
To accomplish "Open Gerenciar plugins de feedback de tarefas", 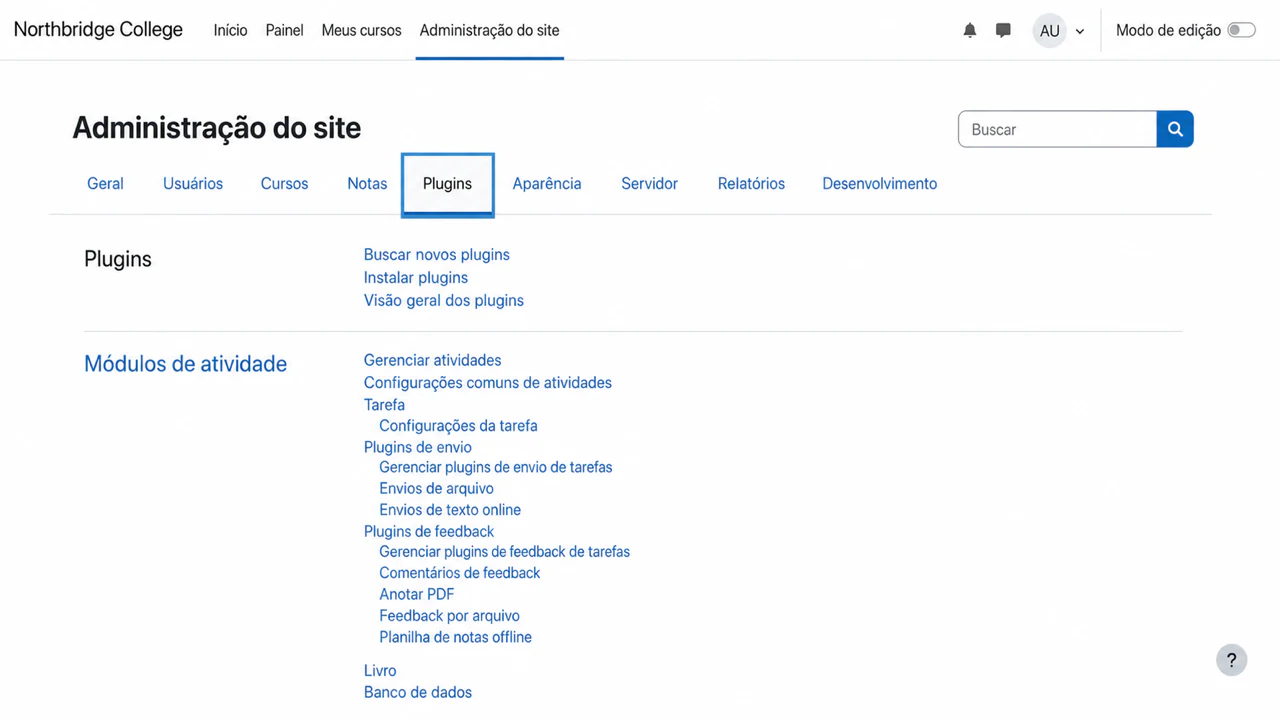I will pyautogui.click(x=504, y=552).
